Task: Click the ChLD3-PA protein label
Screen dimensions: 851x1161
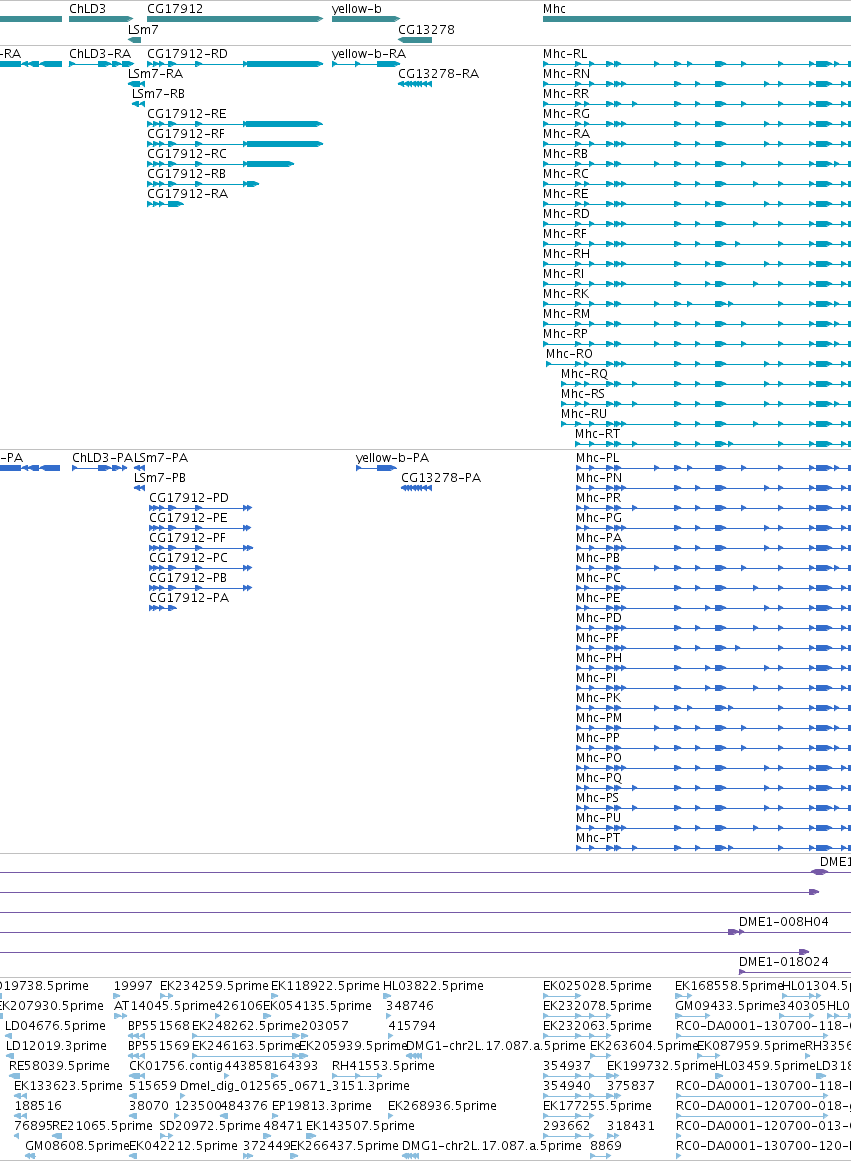Action: coord(102,458)
